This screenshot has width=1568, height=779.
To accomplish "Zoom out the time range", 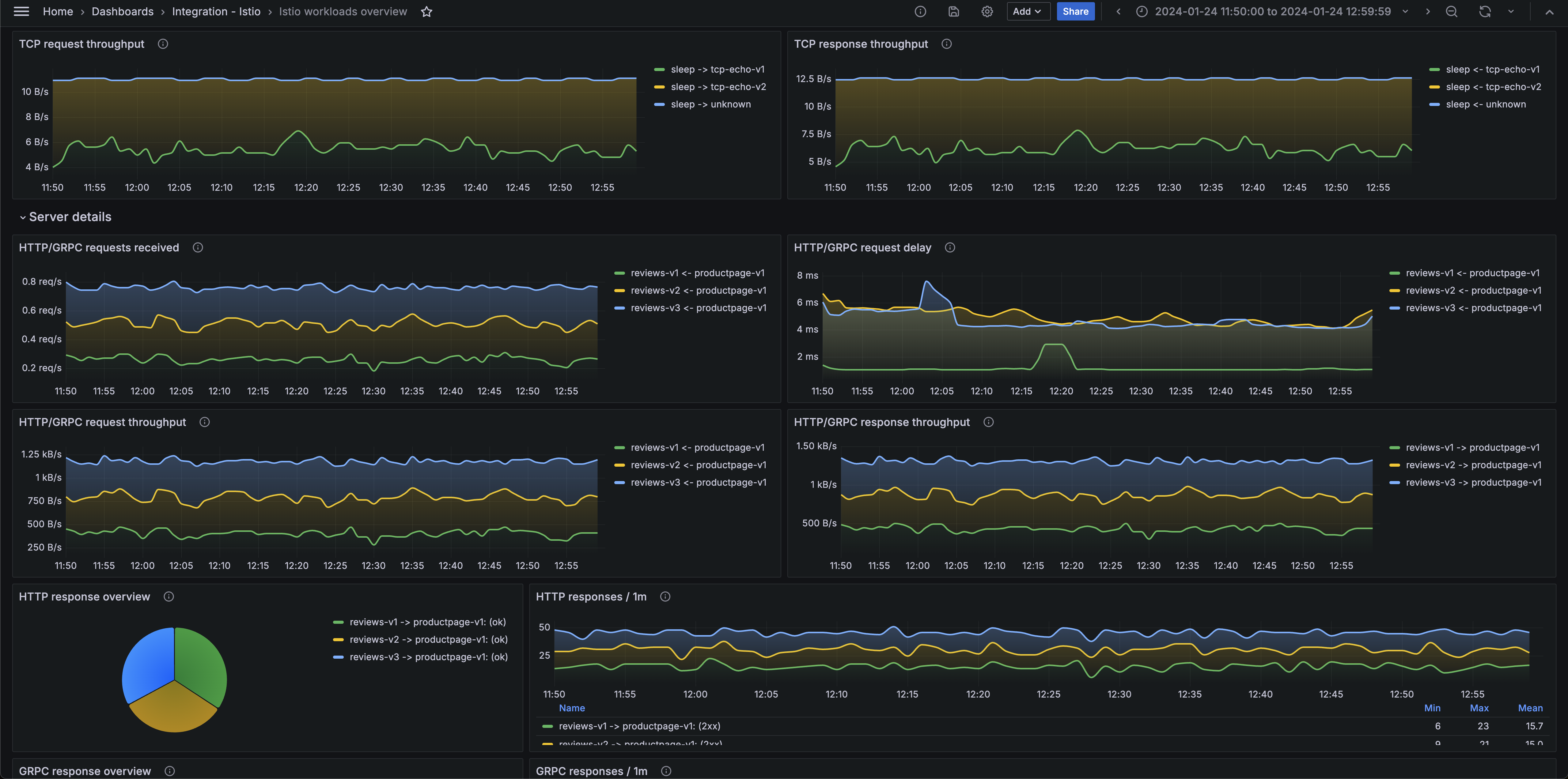I will click(x=1451, y=12).
